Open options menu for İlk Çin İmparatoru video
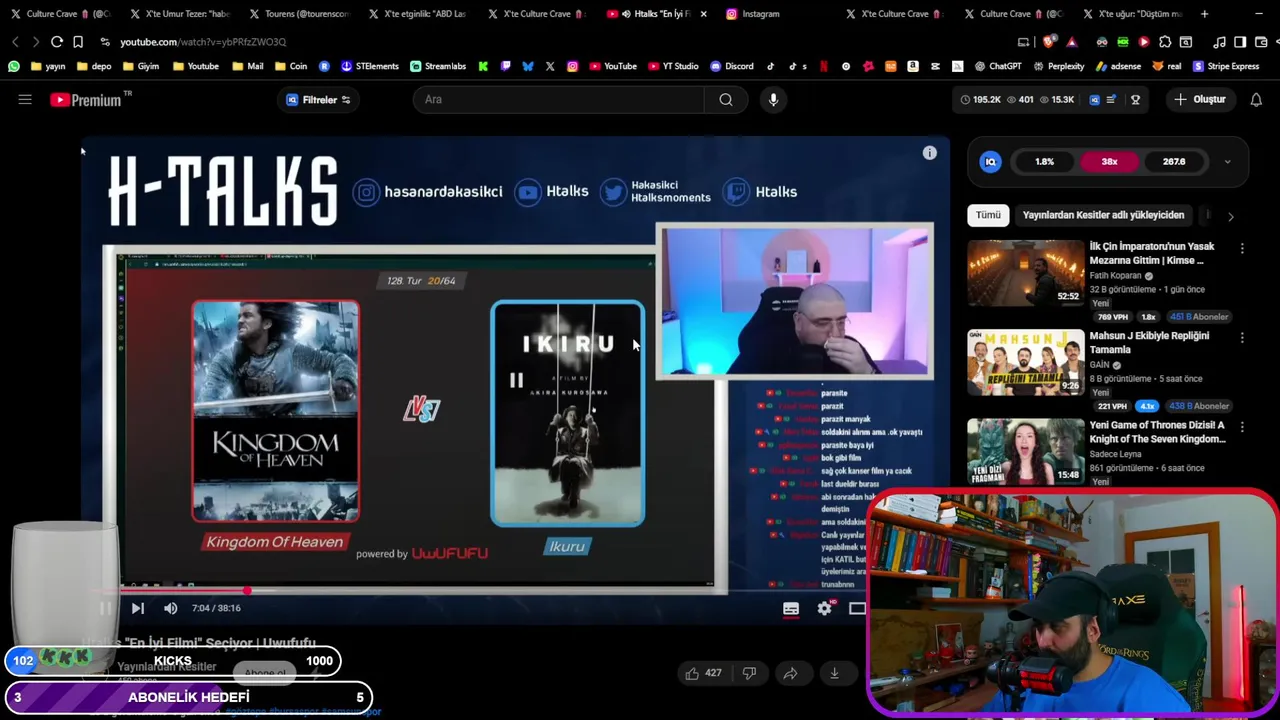 tap(1242, 248)
